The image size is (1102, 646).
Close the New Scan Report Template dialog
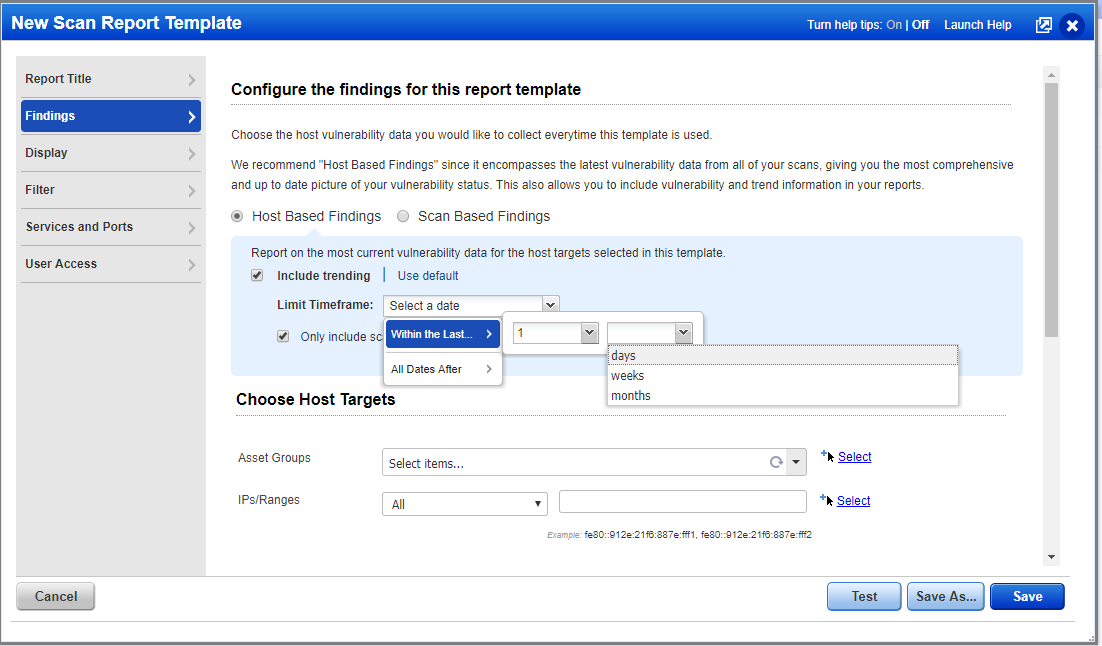[1072, 25]
